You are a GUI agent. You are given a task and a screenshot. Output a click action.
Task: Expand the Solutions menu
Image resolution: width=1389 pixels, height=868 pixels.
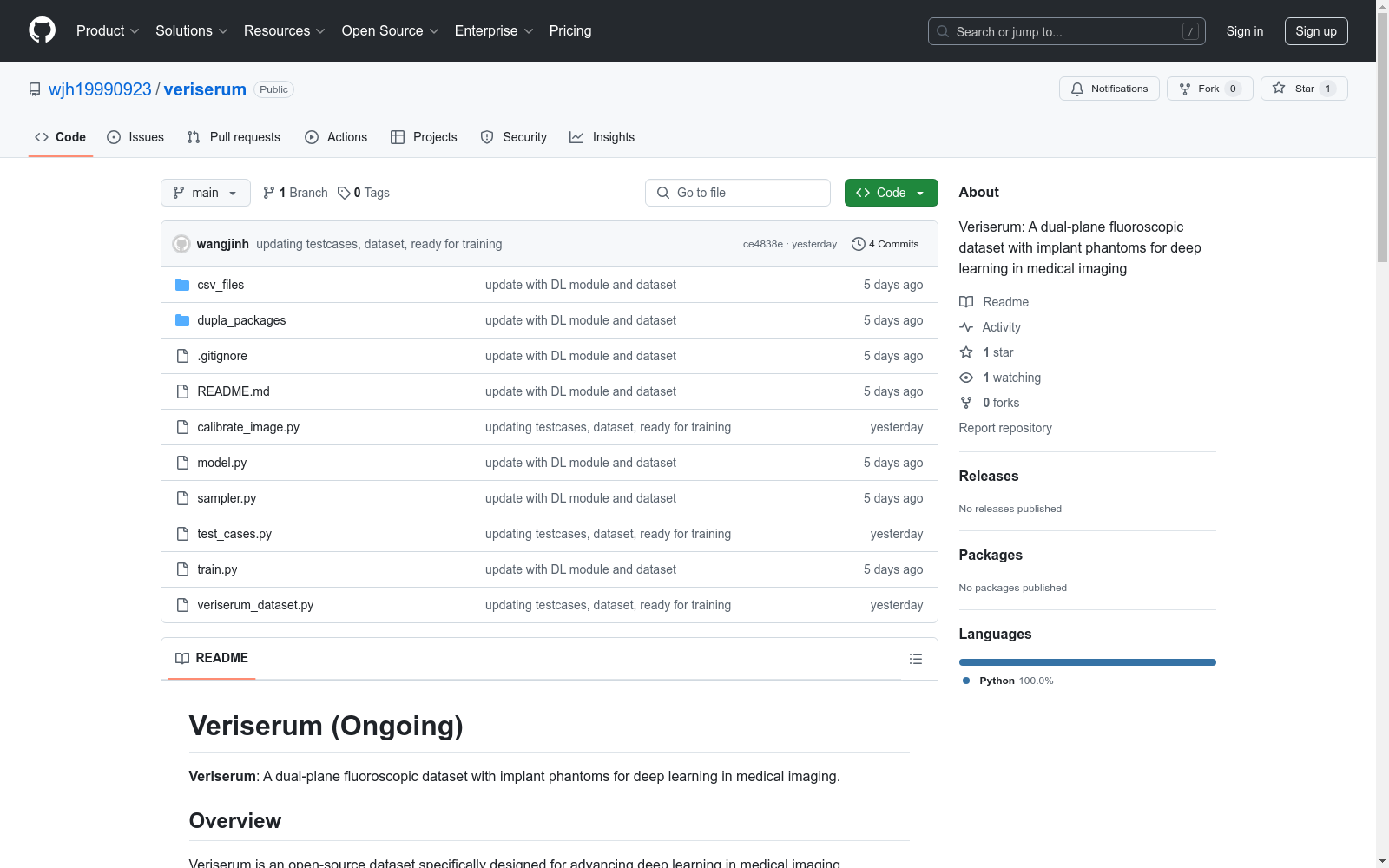click(192, 31)
